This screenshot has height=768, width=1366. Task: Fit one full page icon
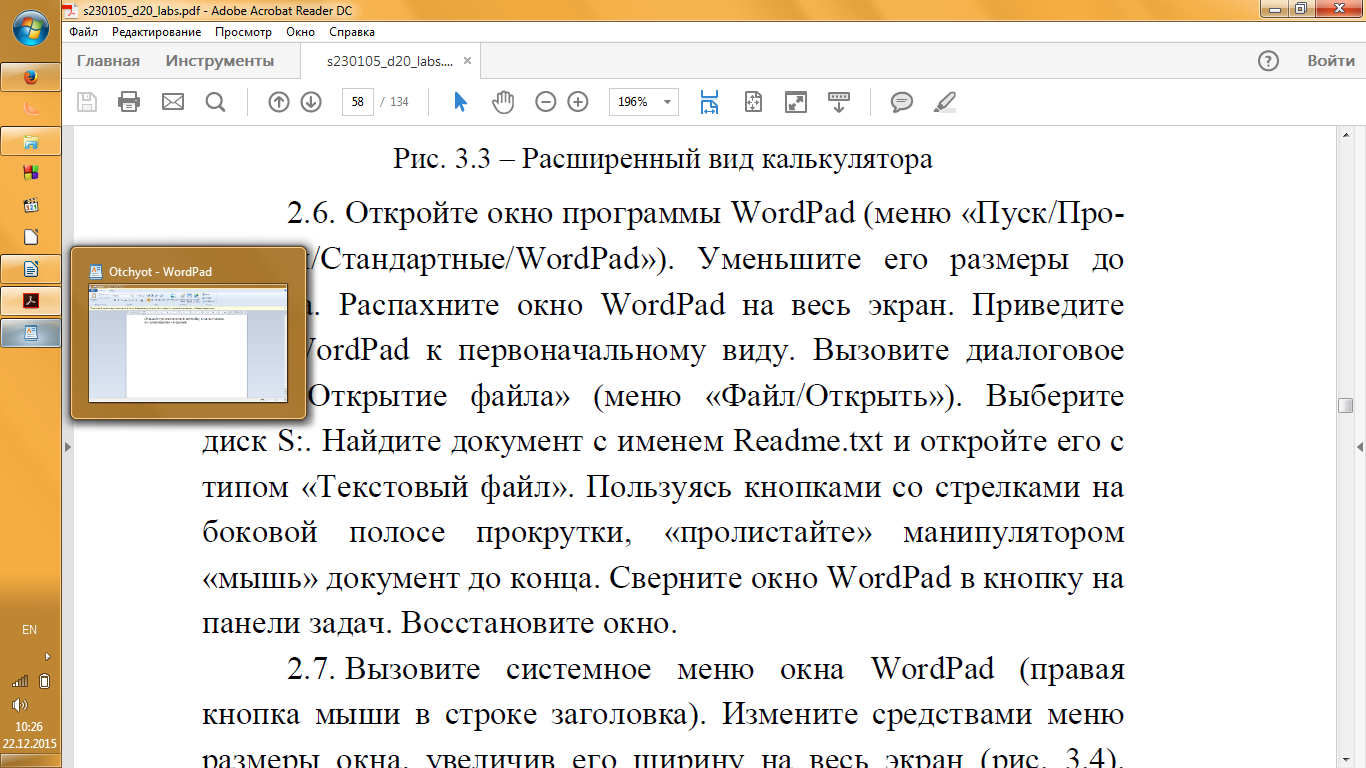point(753,101)
